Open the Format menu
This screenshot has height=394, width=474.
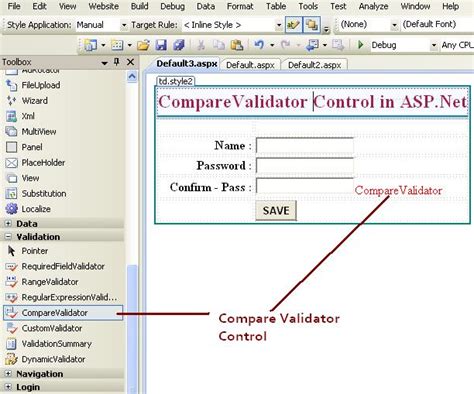pyautogui.click(x=240, y=6)
